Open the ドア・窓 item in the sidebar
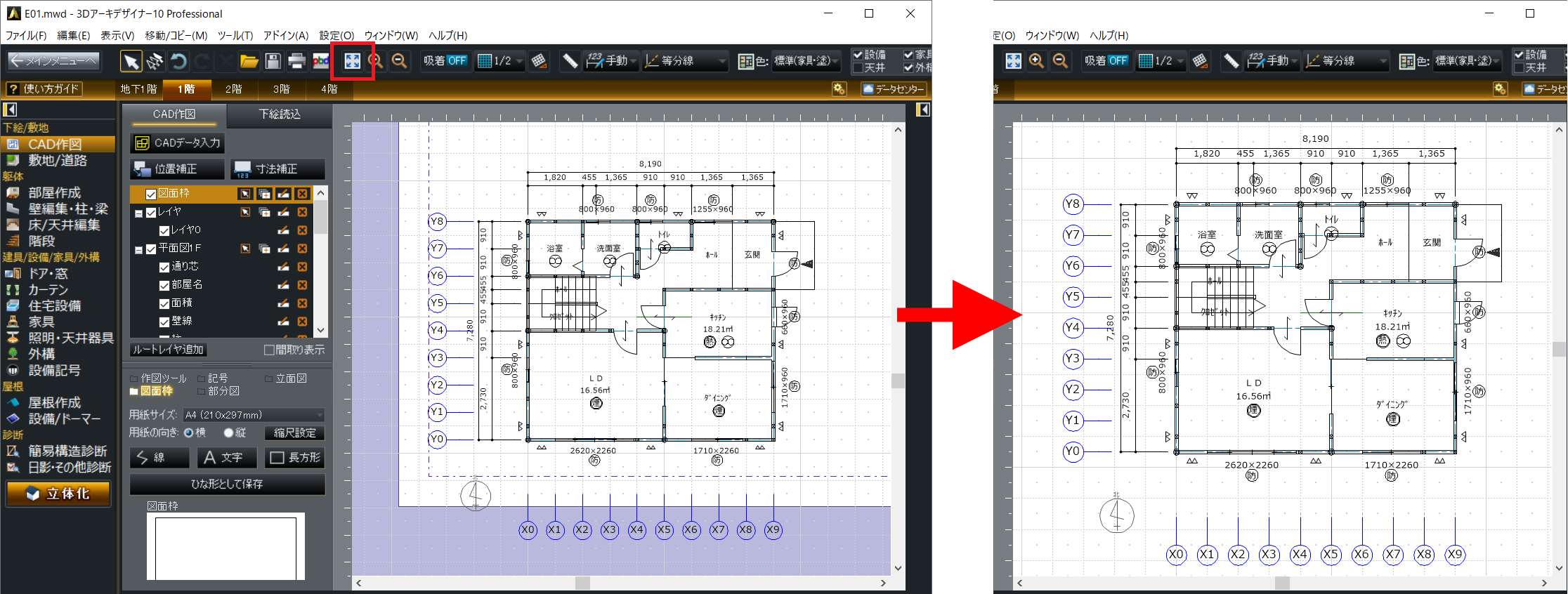 48,273
